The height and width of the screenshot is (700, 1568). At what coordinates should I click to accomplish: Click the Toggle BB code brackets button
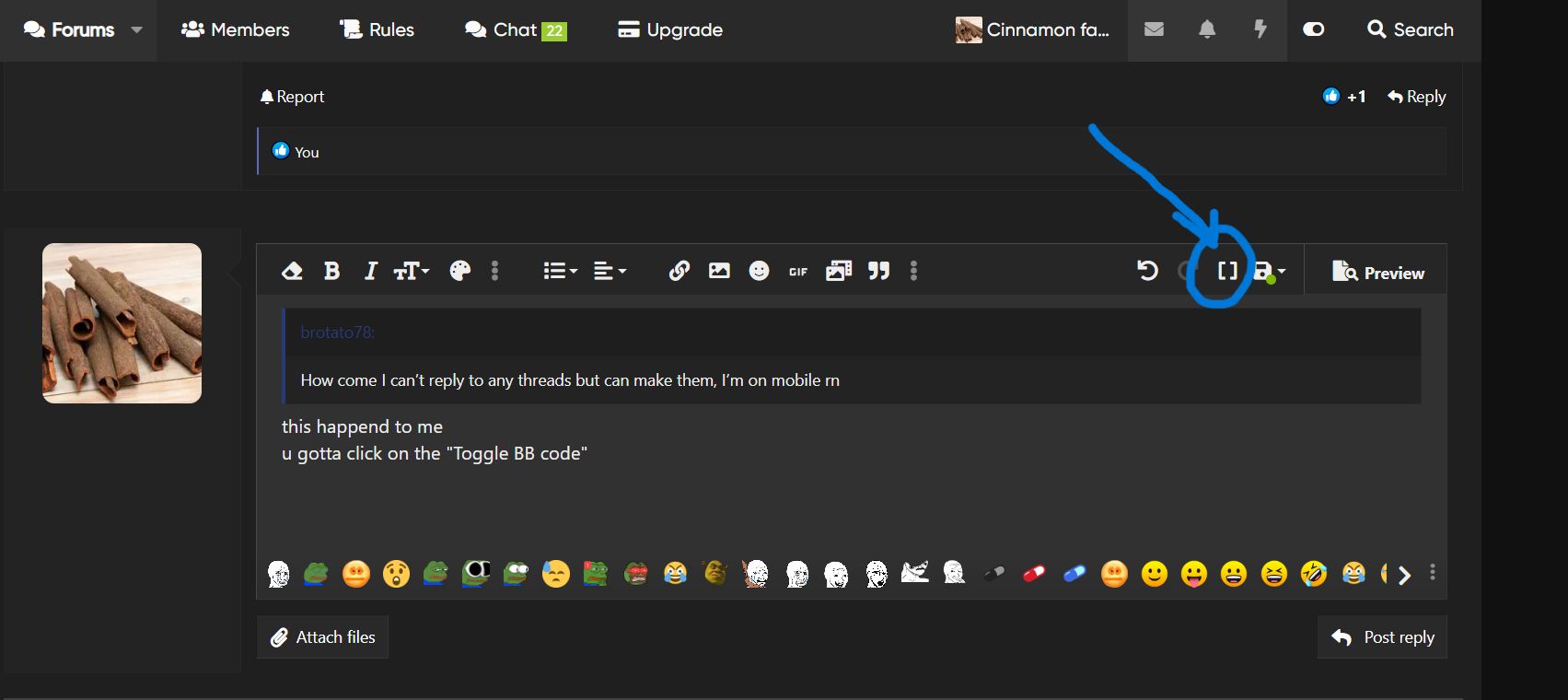click(x=1227, y=271)
